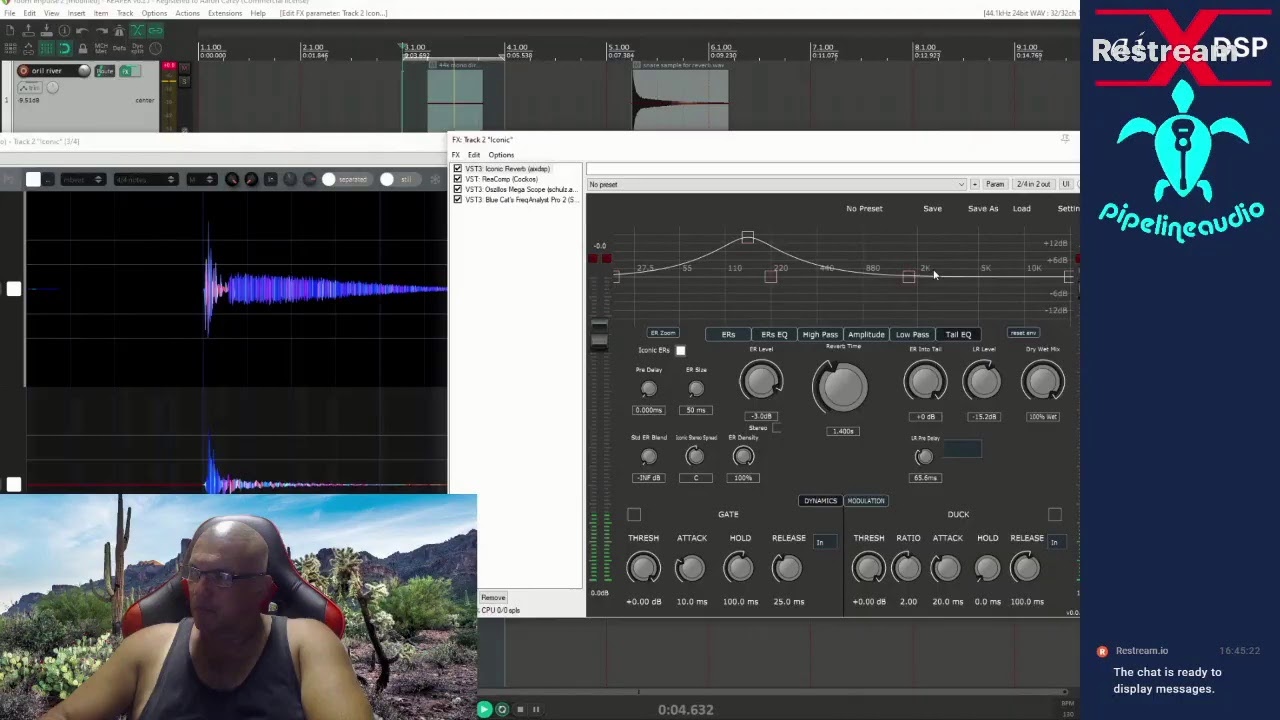Click the ER Level knob
Screen dimensions: 1280x720
coord(761,381)
